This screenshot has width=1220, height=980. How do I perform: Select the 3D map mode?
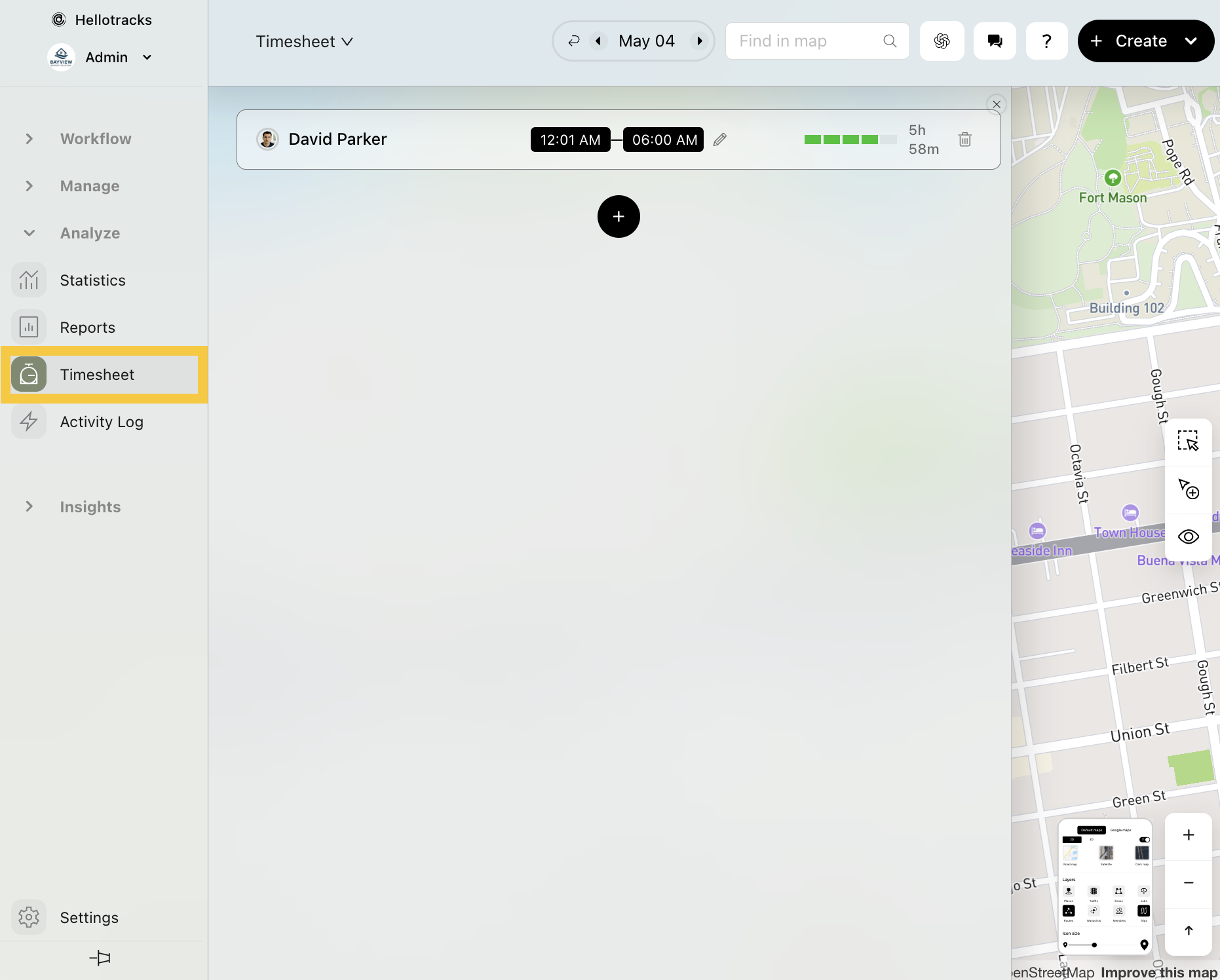1092,840
